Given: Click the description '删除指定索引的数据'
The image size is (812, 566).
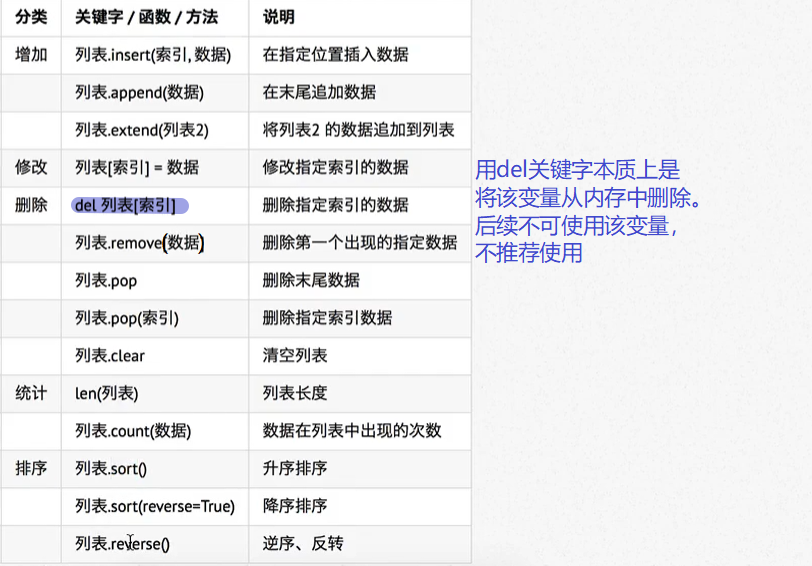Looking at the screenshot, I should tap(336, 205).
